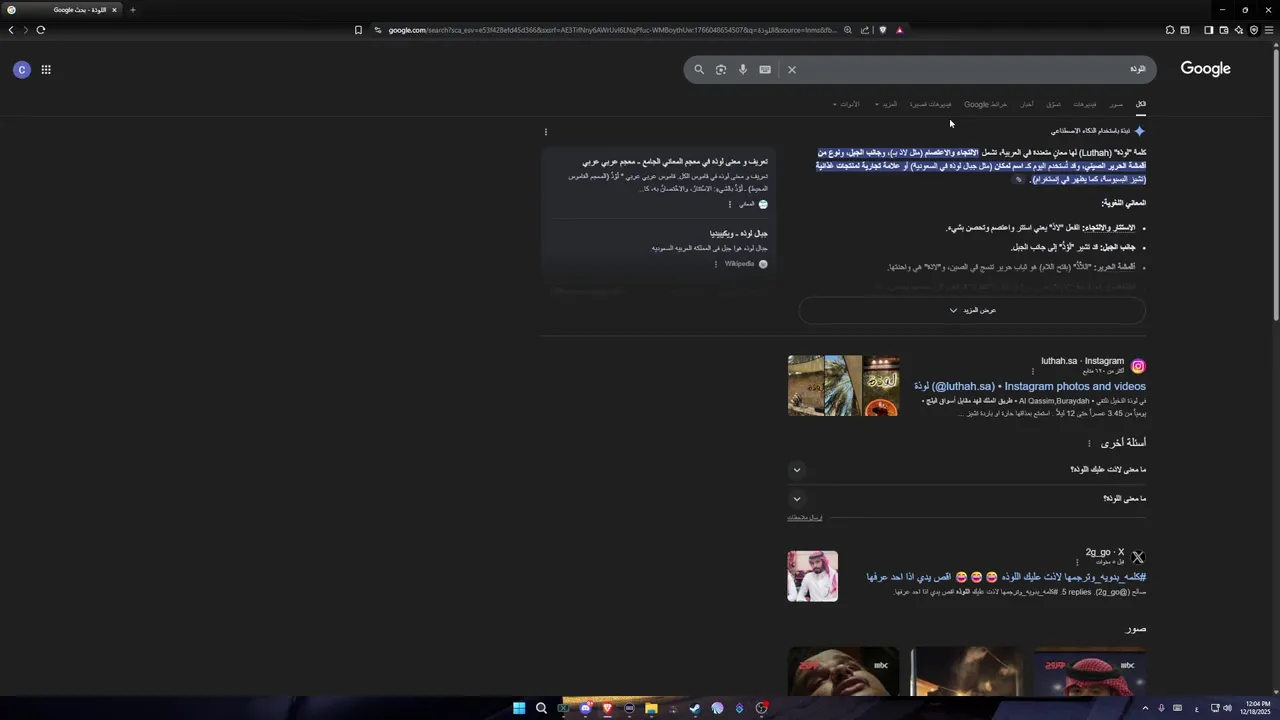This screenshot has height=720, width=1280.
Task: Open "تعريف و معنى لوذه" dictionary source link
Action: coord(676,162)
